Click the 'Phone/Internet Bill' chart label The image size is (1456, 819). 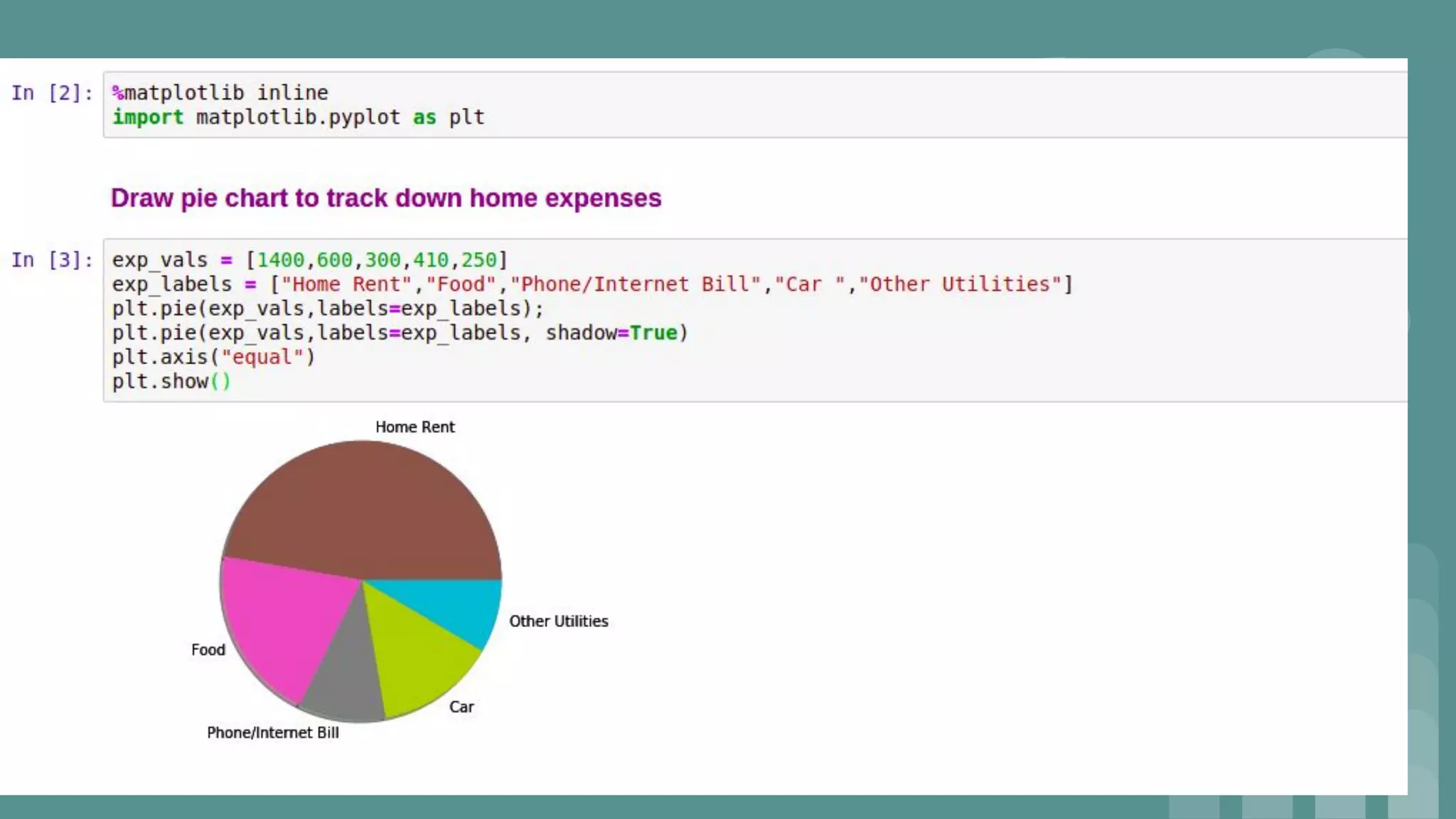point(273,733)
